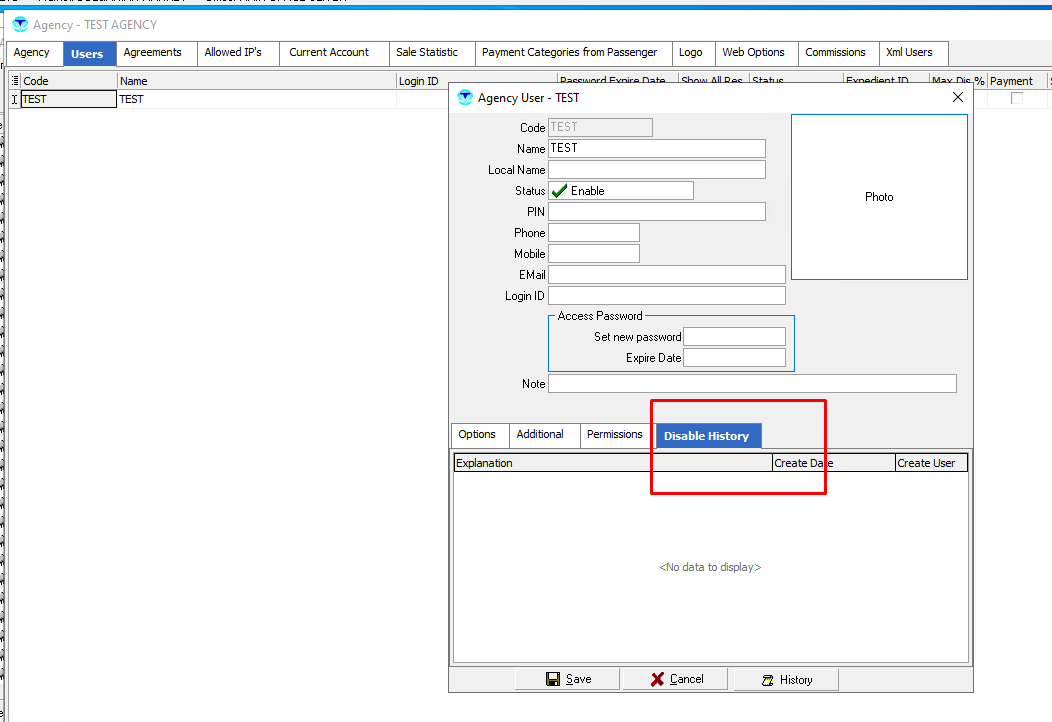Click into the Set new password field

[x=734, y=337]
